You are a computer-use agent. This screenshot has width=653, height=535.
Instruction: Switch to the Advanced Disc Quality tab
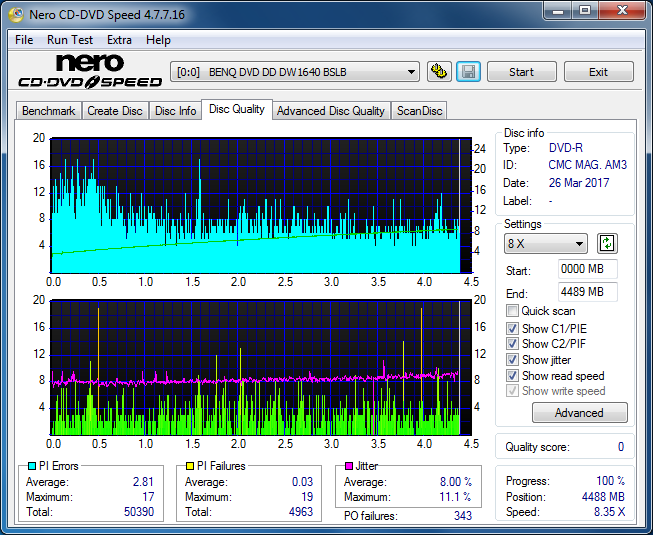coord(331,111)
